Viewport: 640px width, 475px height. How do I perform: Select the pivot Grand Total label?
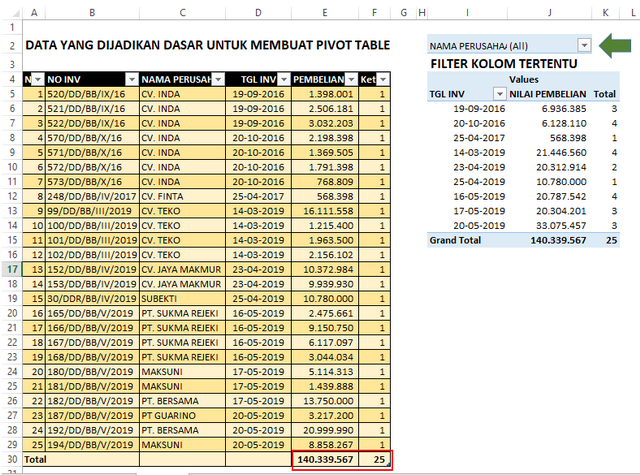click(455, 240)
